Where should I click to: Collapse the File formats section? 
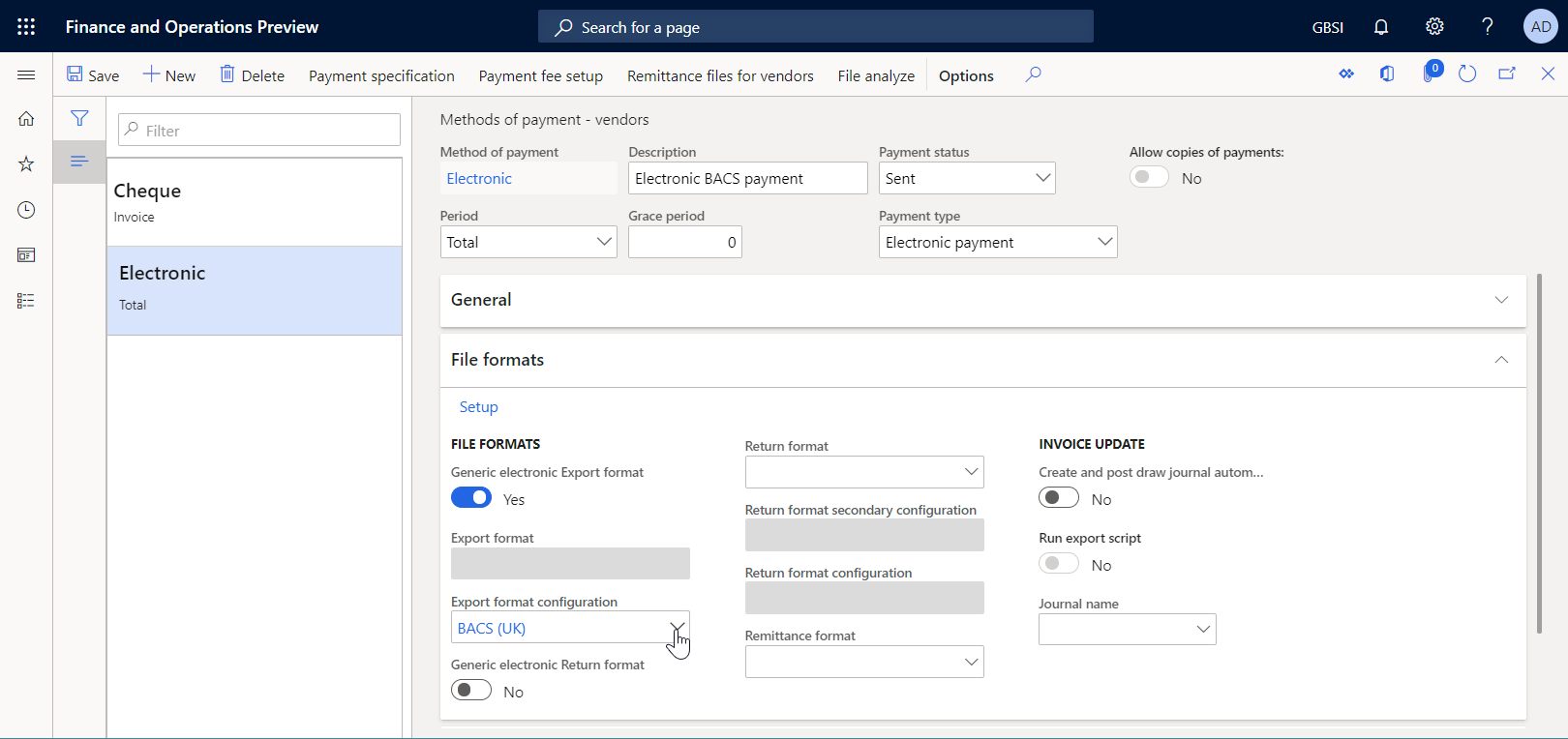coord(983,360)
